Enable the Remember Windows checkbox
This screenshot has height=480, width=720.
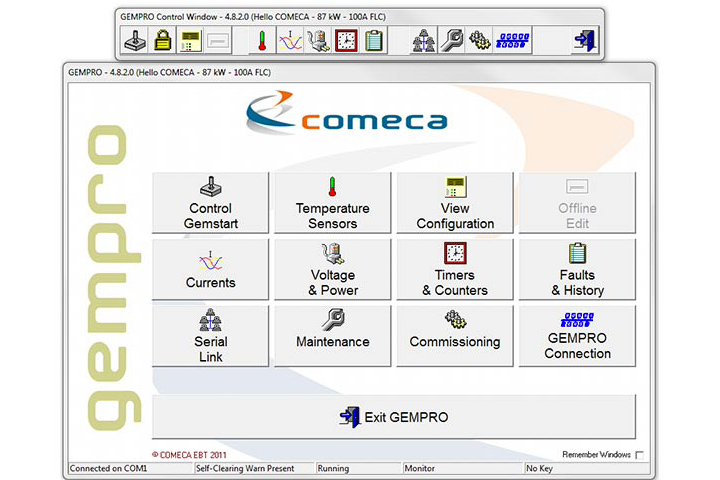point(639,455)
